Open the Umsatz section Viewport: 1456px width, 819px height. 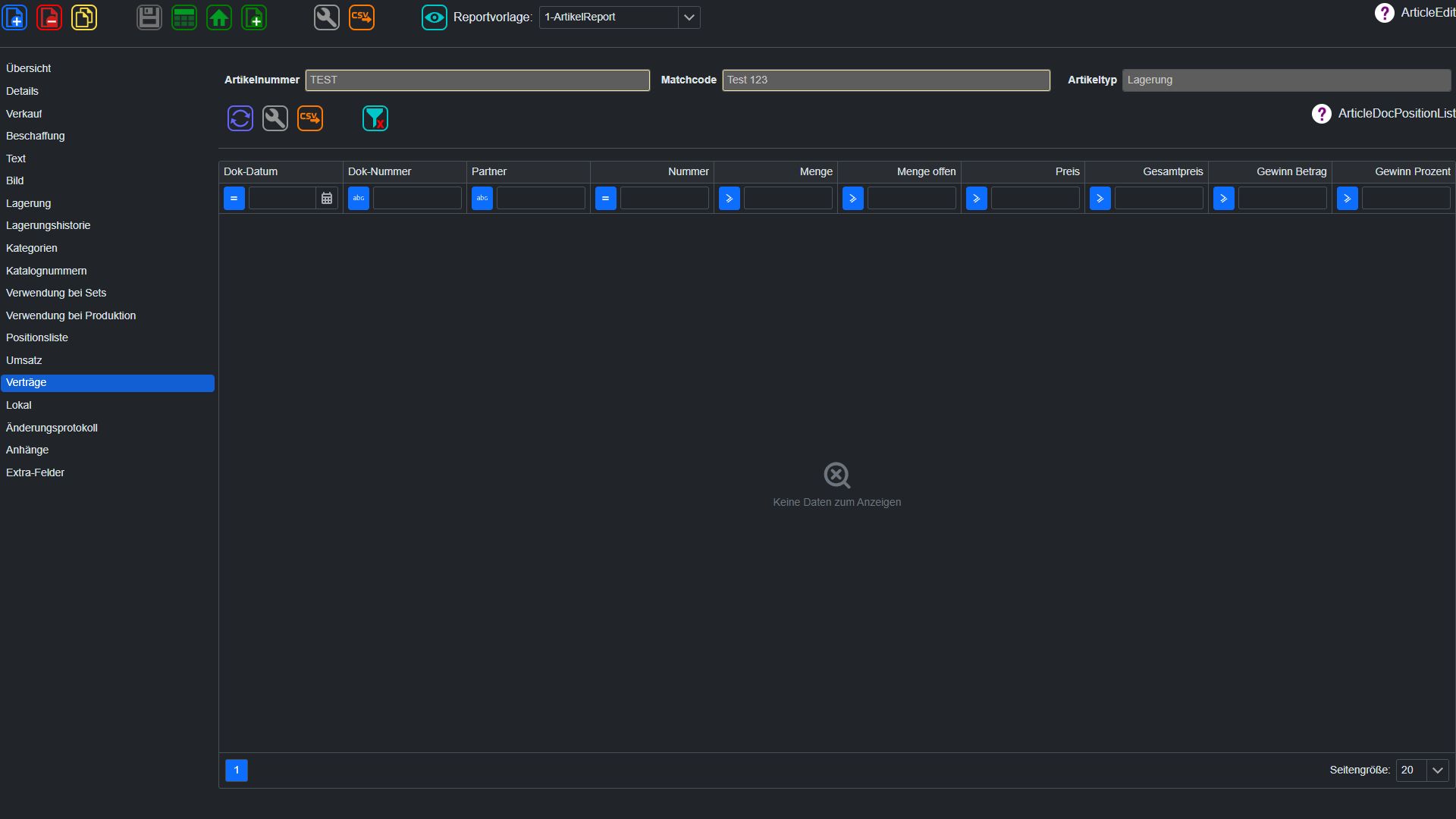(x=107, y=360)
